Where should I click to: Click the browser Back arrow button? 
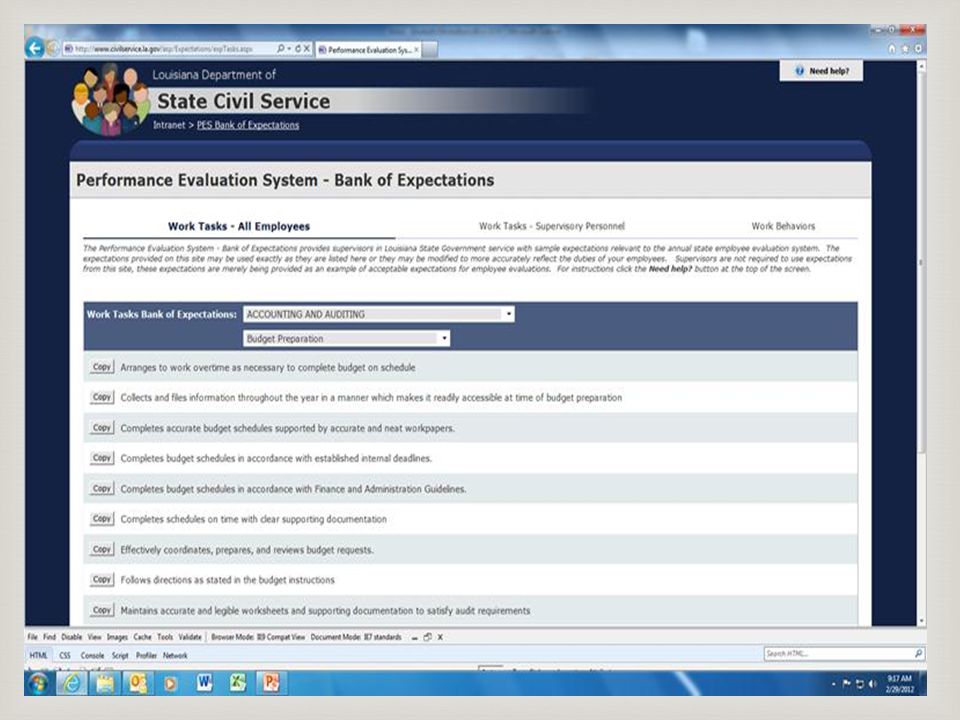click(35, 48)
